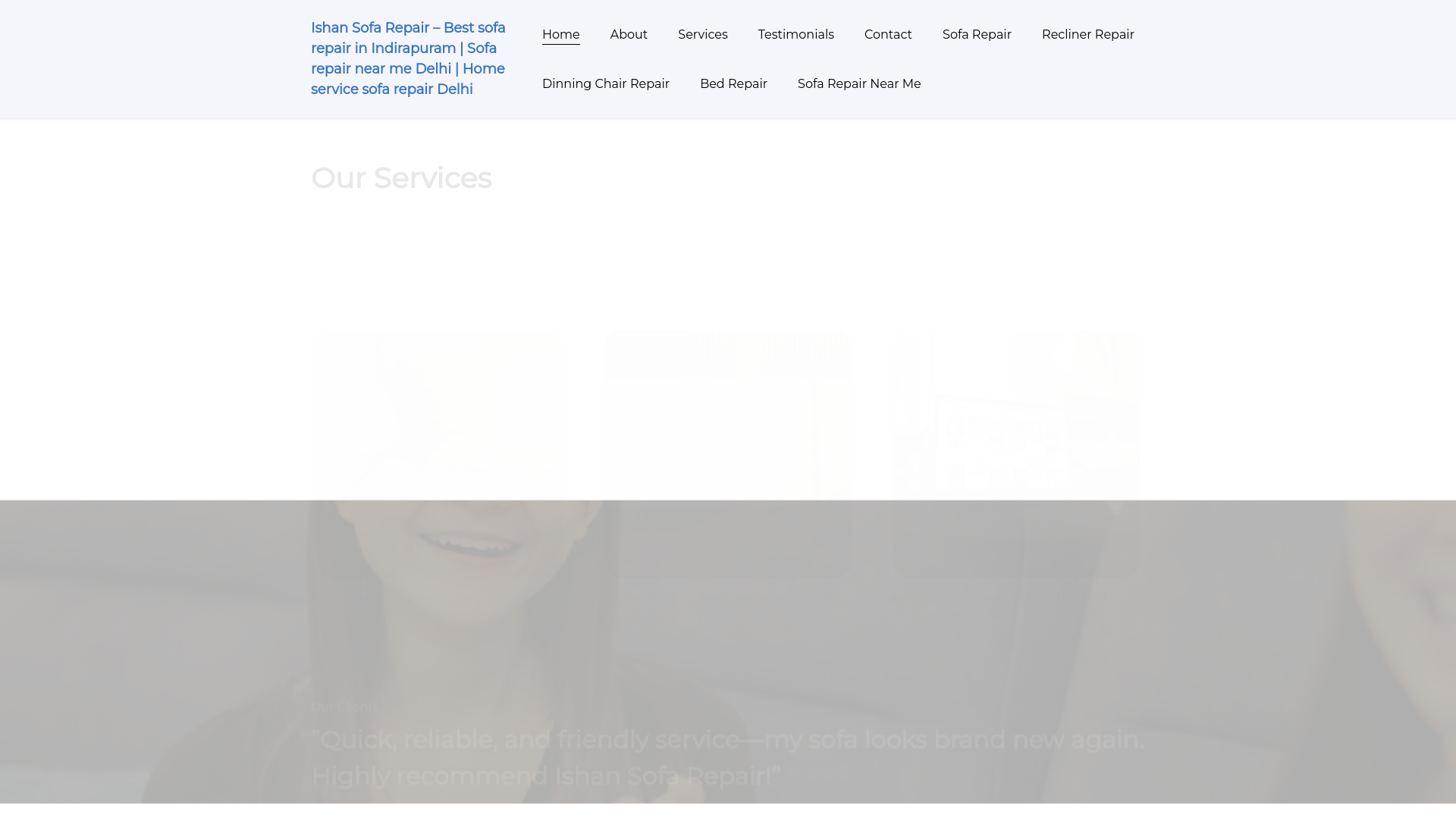Screen dimensions: 1456x819
Task: Click the Our Services heading
Action: pos(401,178)
